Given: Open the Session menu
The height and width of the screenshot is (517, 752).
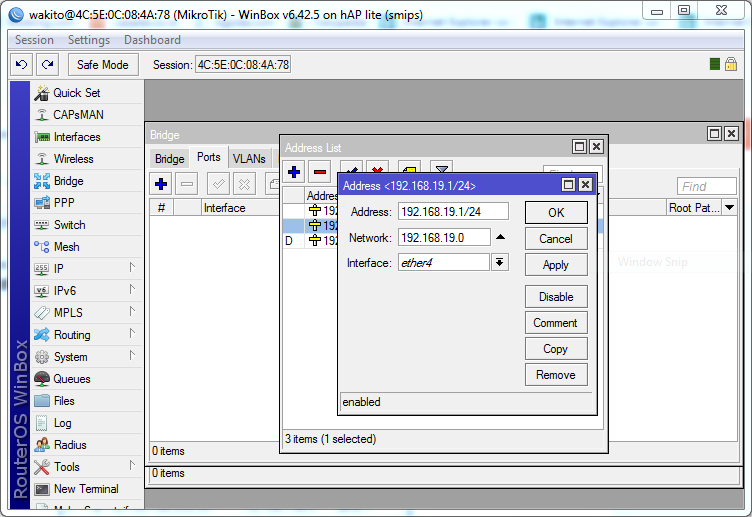Looking at the screenshot, I should 34,40.
